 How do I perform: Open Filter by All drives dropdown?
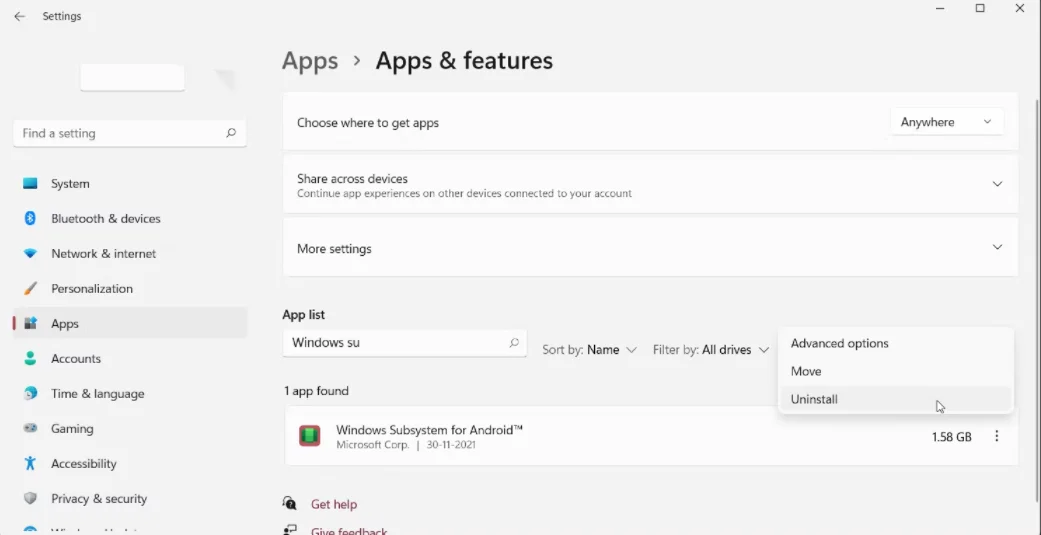(710, 350)
